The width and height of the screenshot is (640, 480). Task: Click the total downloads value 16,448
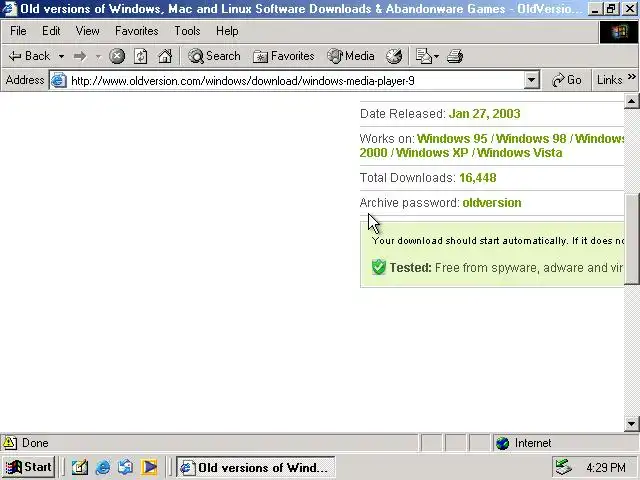[478, 178]
